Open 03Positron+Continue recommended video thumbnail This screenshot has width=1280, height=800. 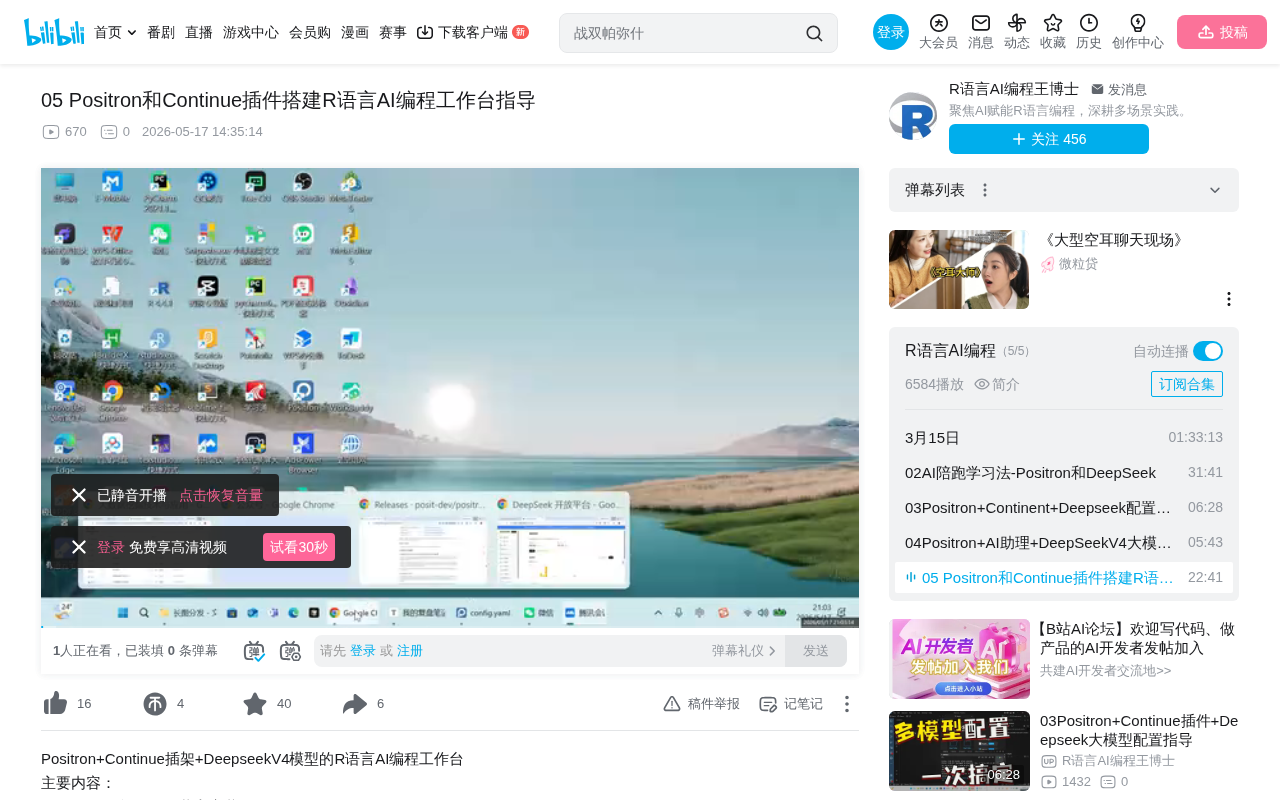coord(960,751)
